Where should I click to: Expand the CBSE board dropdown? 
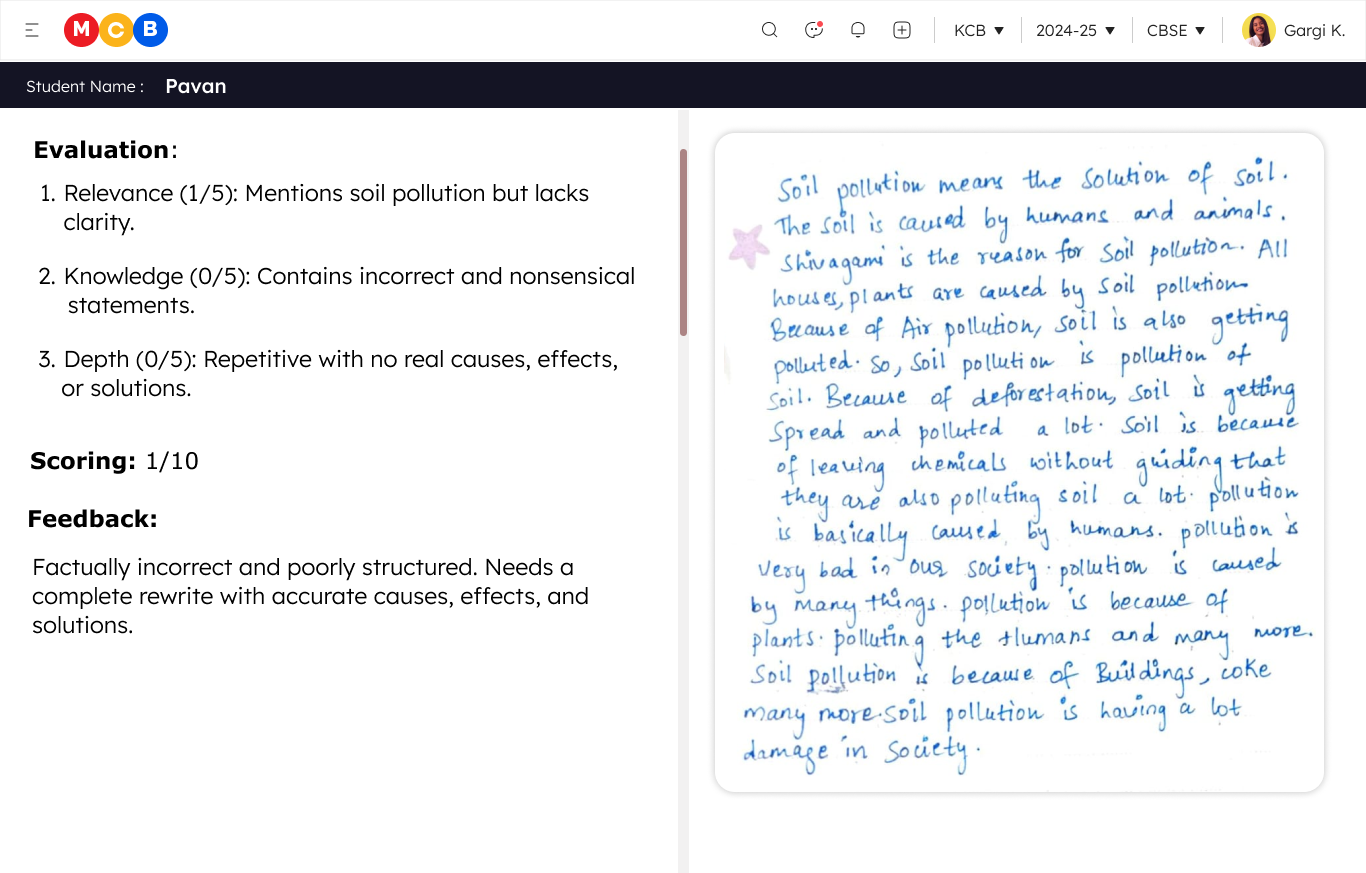pos(1176,31)
